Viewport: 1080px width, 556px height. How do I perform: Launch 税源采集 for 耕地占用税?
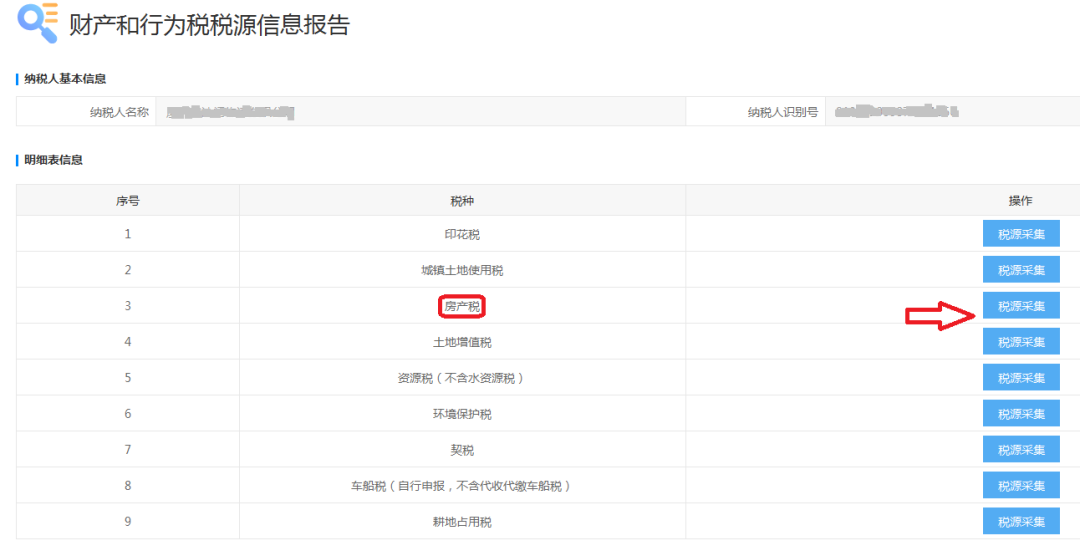tap(1021, 522)
